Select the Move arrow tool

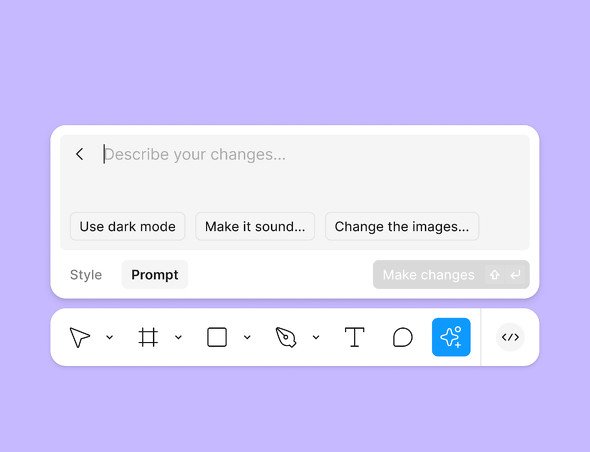[79, 337]
